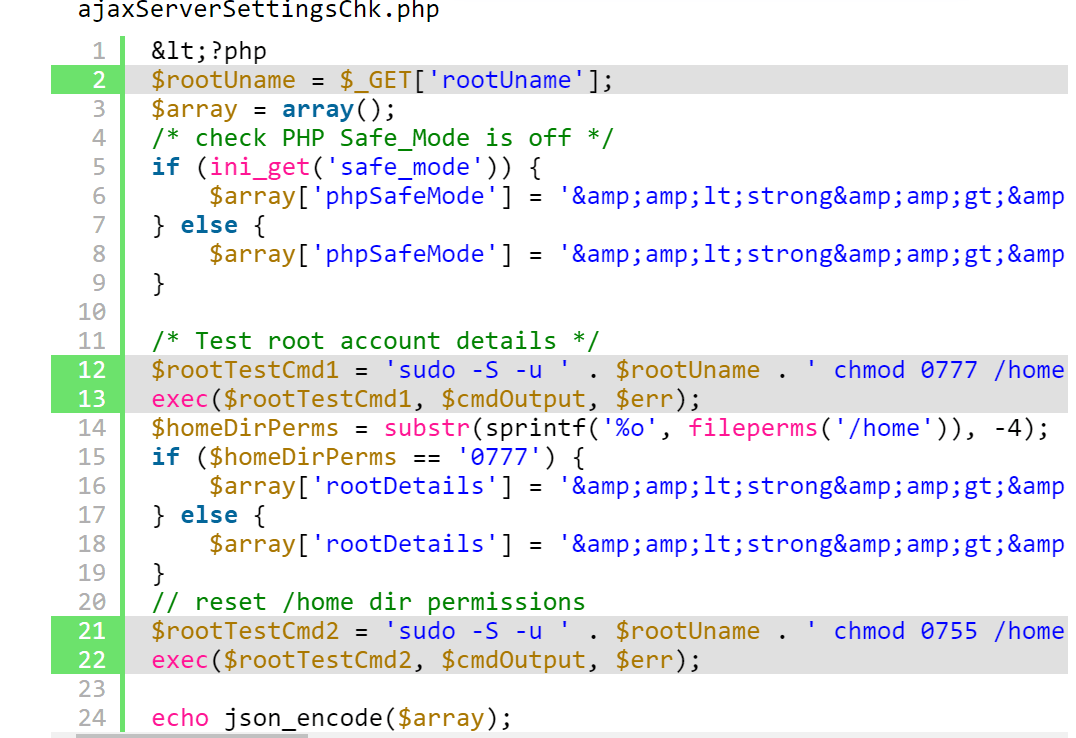Select line number 21 in the gutter
1076x738 pixels.
click(x=92, y=631)
